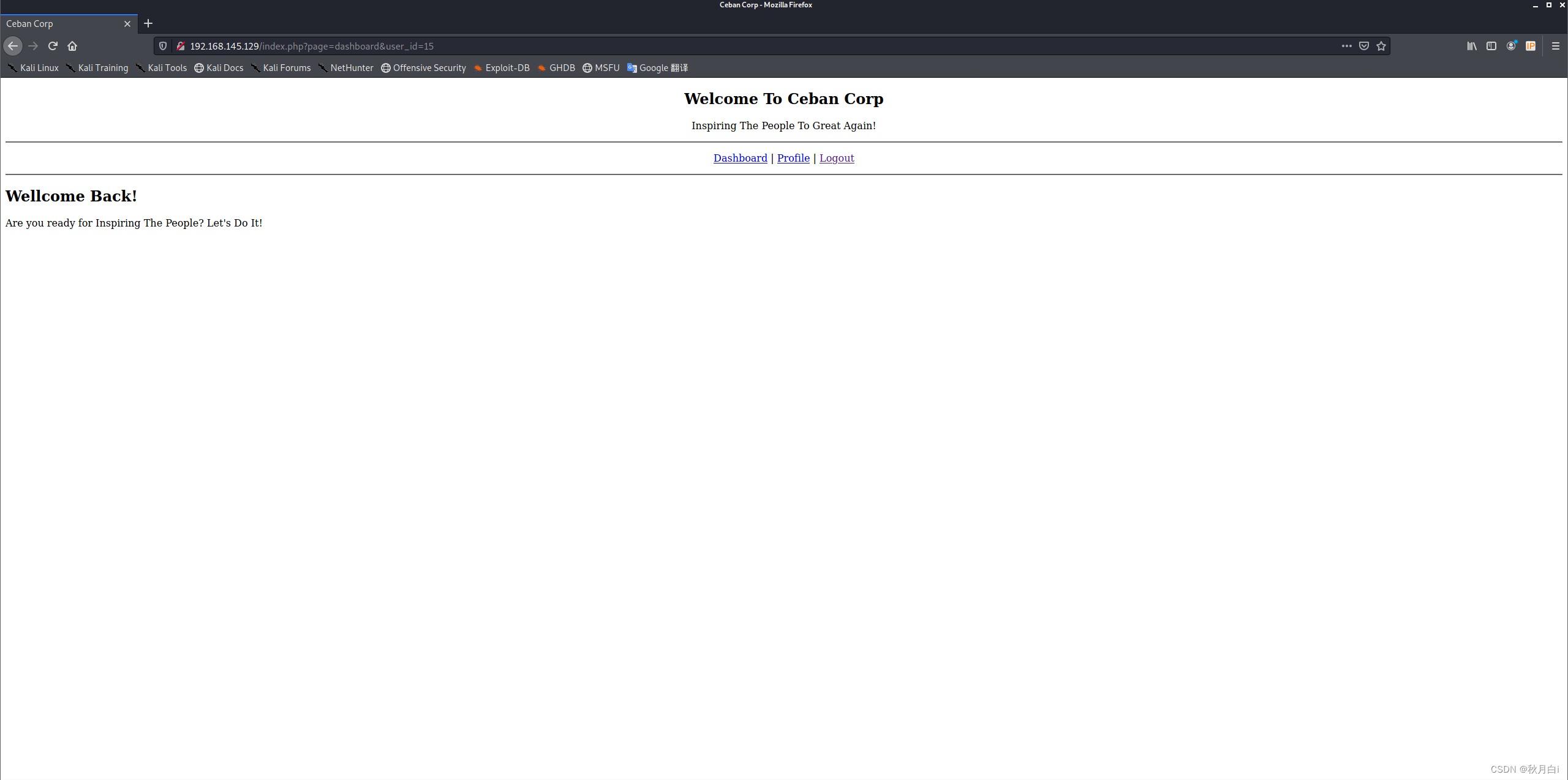Click the forward navigation arrow icon
Screen dimensions: 1568x780
(32, 46)
